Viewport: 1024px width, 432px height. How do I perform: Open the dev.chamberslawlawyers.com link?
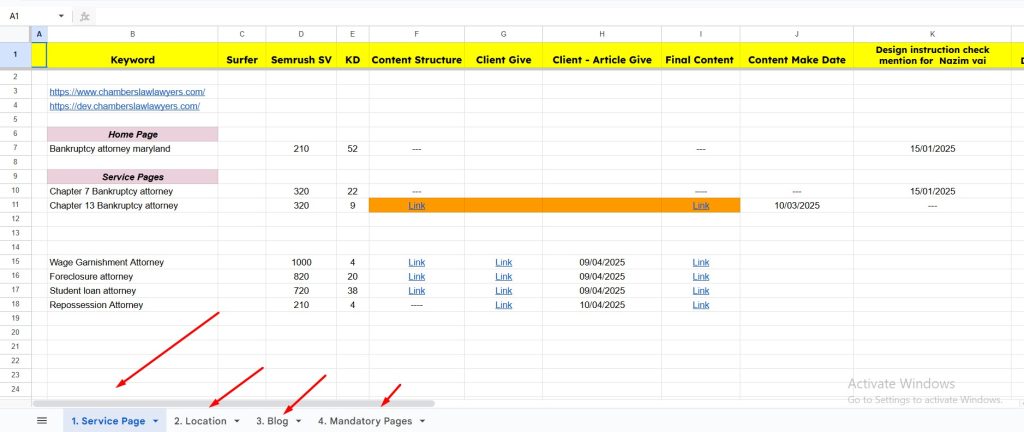pos(125,106)
